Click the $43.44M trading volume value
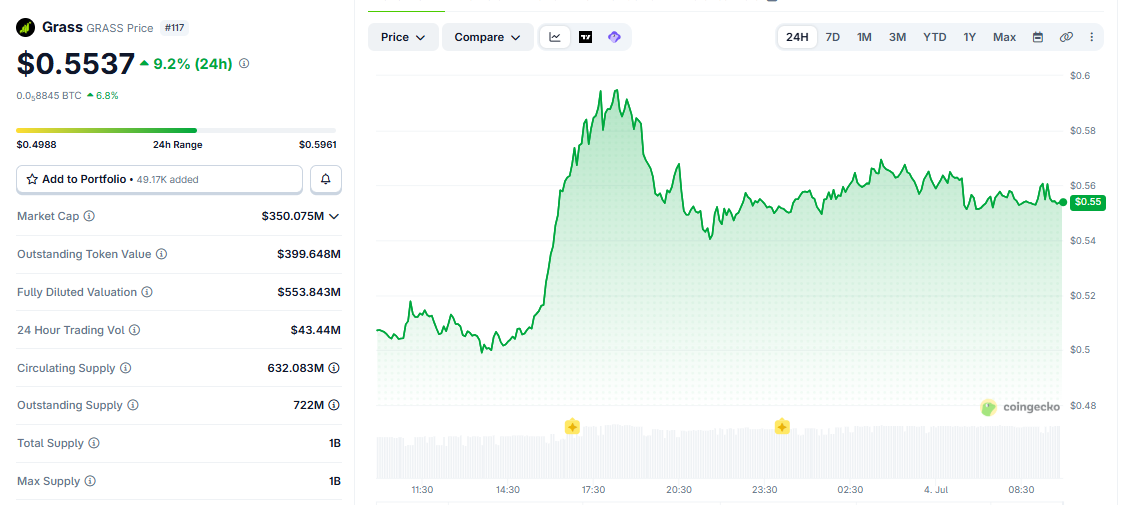Screen dimensions: 1121x505 [315, 330]
